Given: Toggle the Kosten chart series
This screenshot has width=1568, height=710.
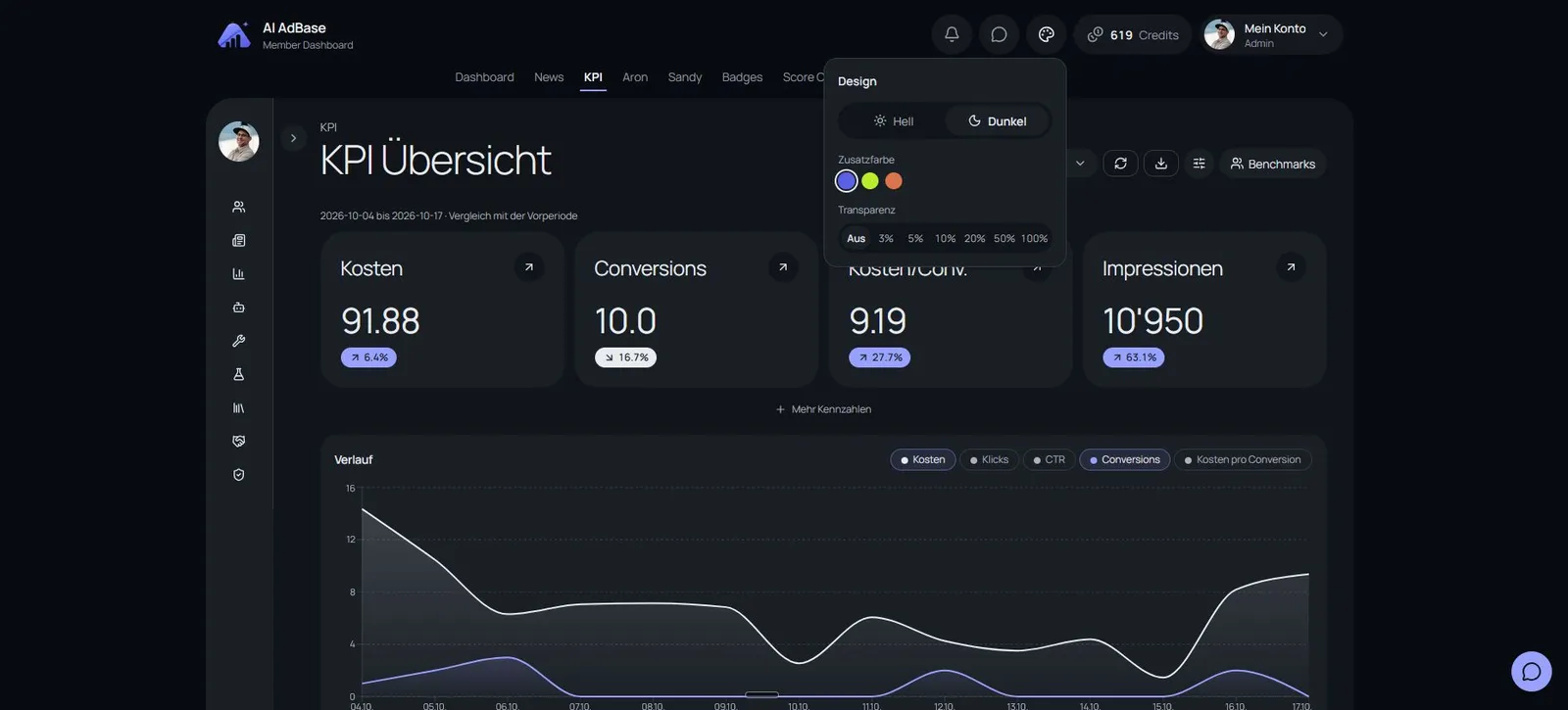Looking at the screenshot, I should [x=923, y=459].
